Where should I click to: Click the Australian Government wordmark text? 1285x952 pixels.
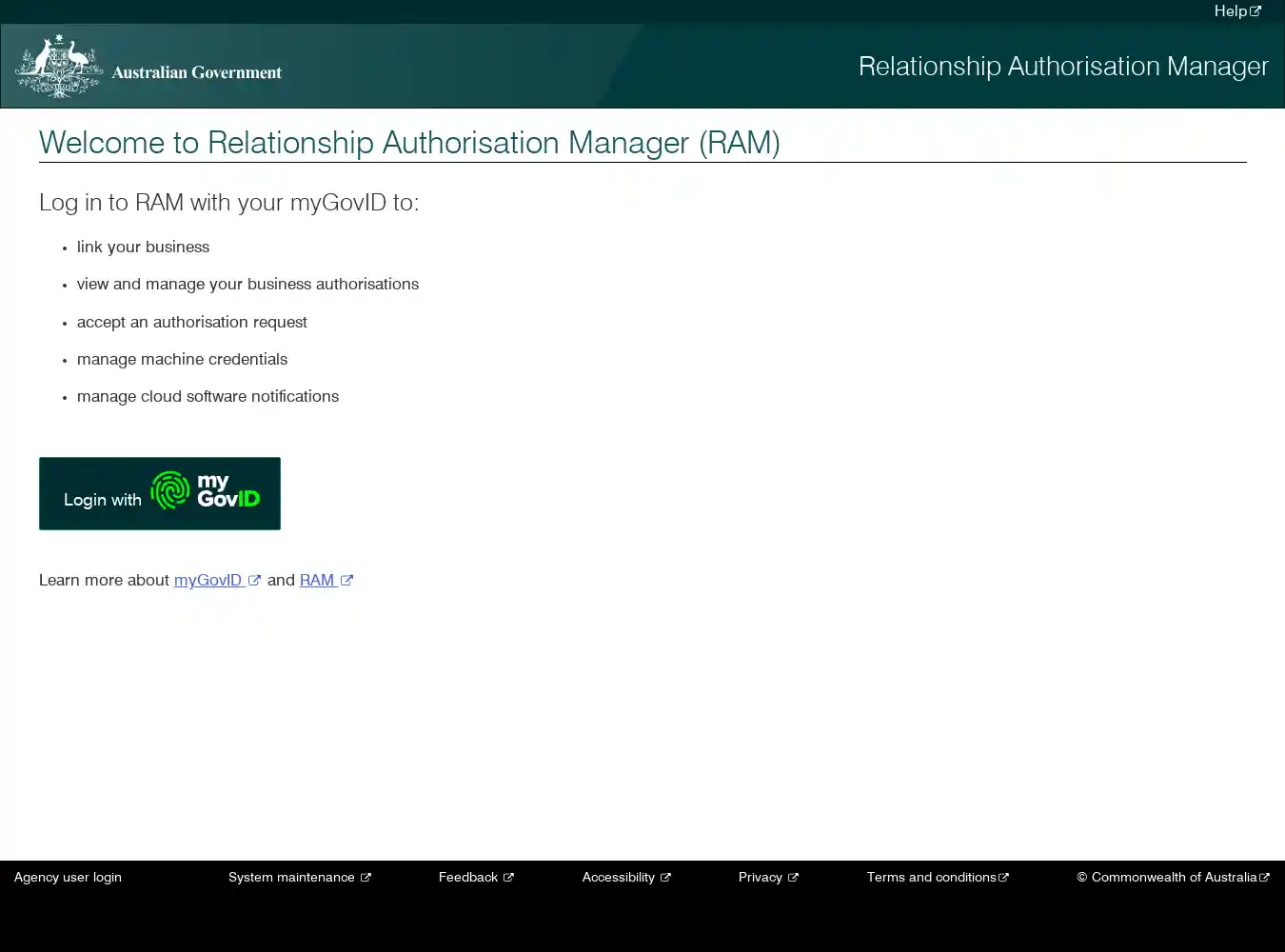tap(196, 72)
